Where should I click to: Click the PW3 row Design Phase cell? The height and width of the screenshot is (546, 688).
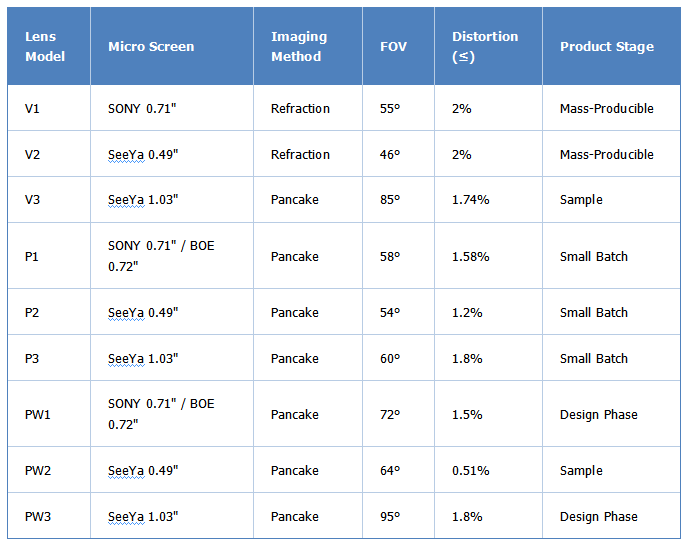click(x=611, y=516)
